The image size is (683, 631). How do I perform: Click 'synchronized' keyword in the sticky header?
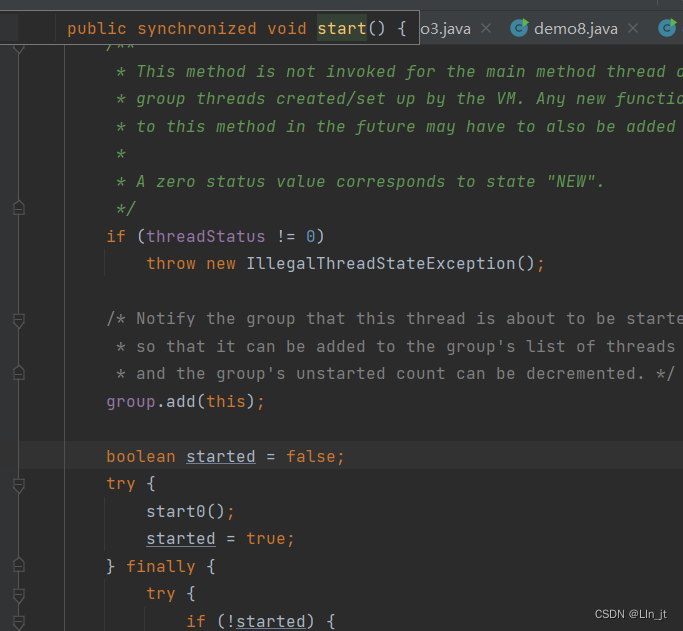click(197, 29)
